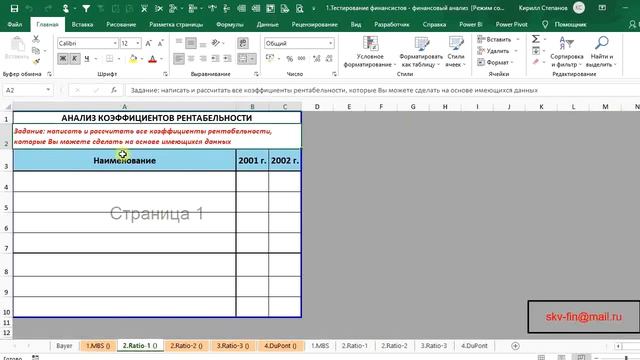Select the 4.DuPont () orange sheet tab
The width and height of the screenshot is (640, 360).
pyautogui.click(x=280, y=346)
